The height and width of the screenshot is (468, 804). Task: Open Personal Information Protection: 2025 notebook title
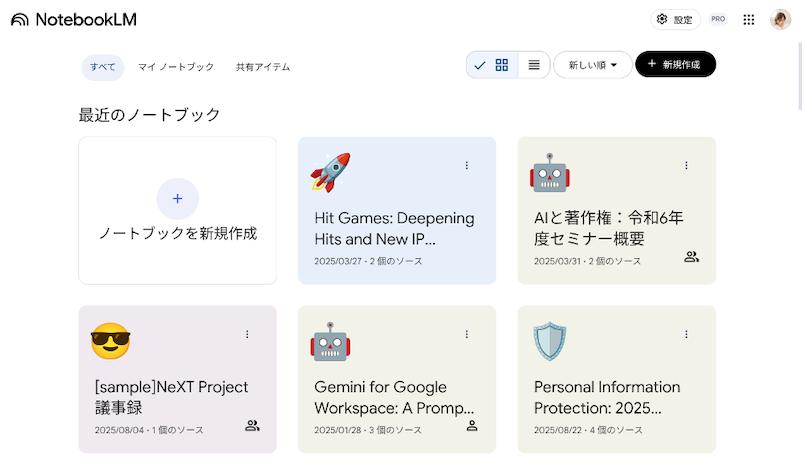607,397
